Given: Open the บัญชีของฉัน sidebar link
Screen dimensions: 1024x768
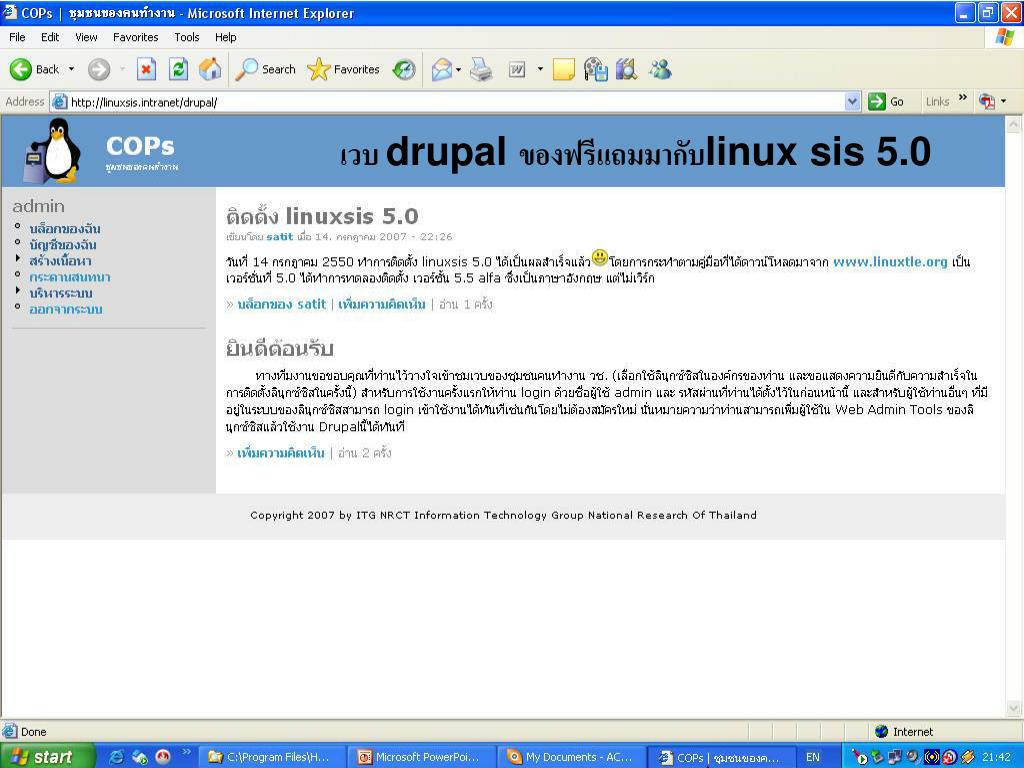Looking at the screenshot, I should 63,245.
